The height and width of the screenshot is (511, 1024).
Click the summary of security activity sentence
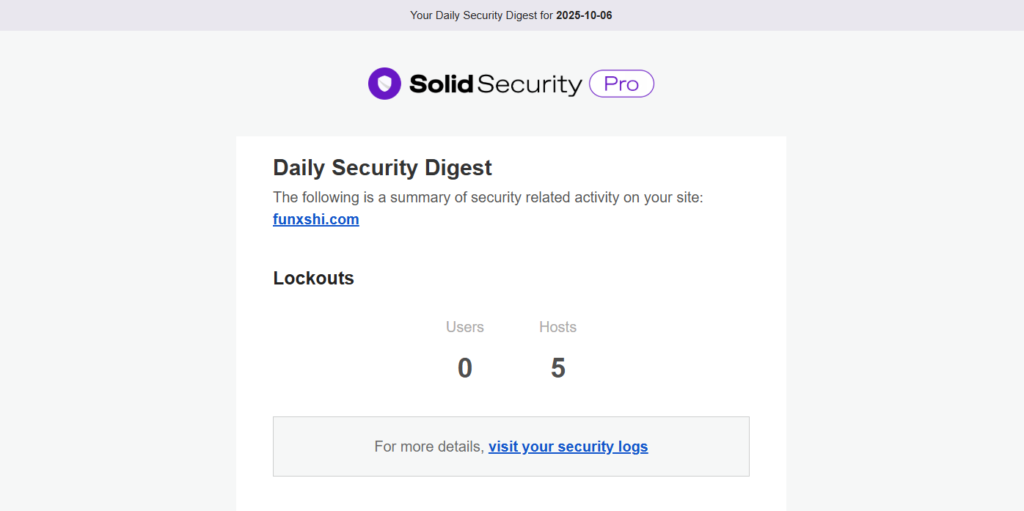tap(488, 198)
